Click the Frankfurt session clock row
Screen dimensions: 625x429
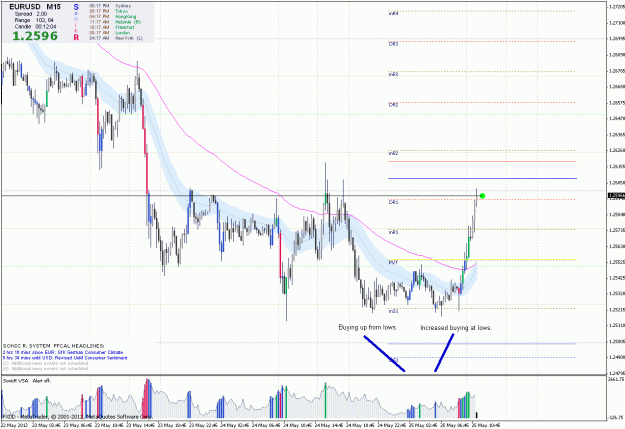tap(112, 28)
